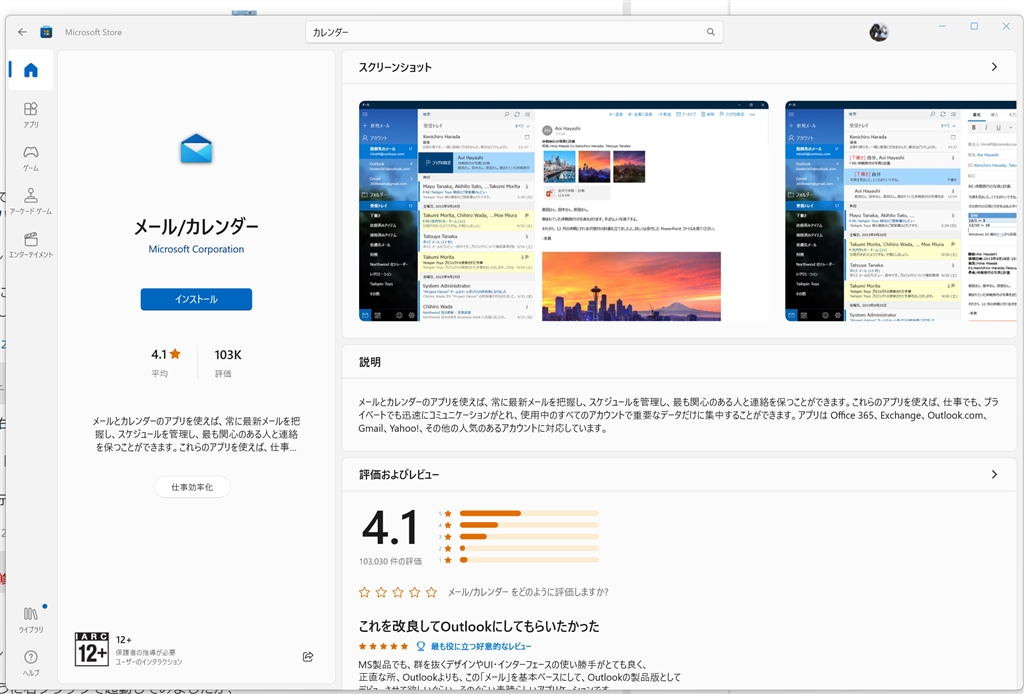The height and width of the screenshot is (694, 1024).
Task: Click the share icon
Action: pos(308,657)
